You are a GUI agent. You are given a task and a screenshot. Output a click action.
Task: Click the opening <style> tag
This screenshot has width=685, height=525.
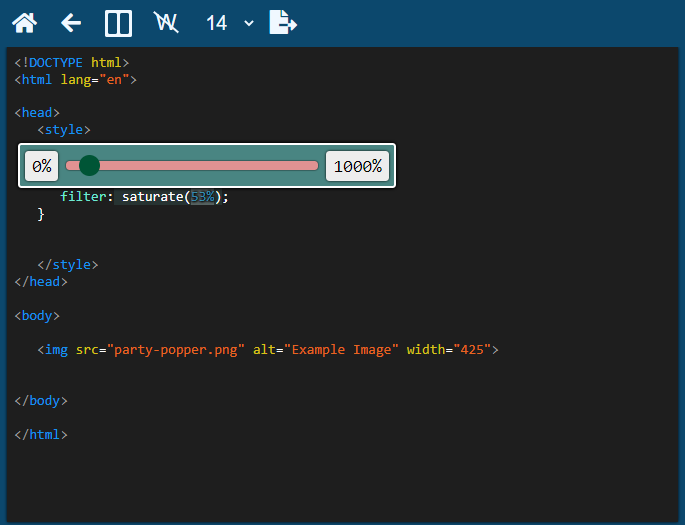click(x=64, y=130)
